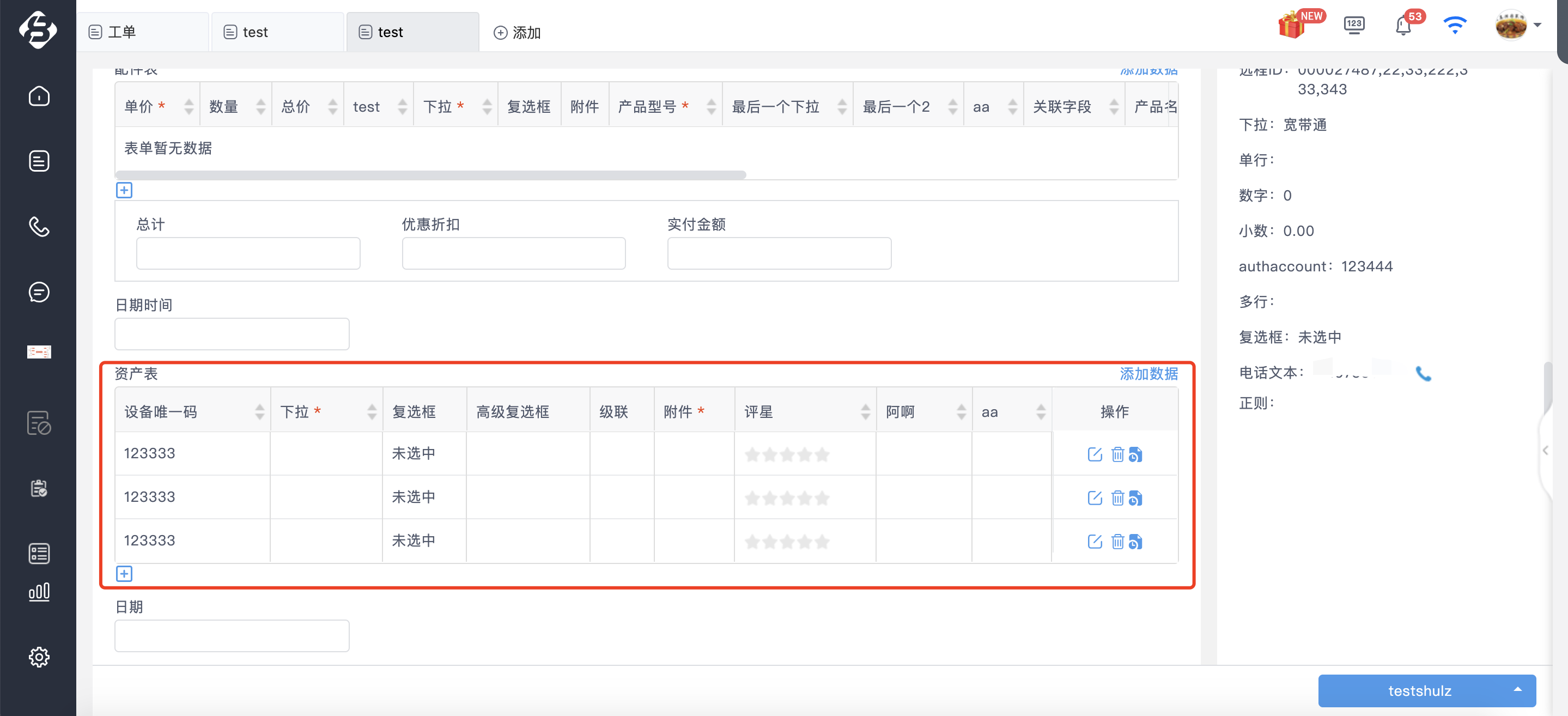
Task: Edit the first asset row 123333
Action: [x=1095, y=454]
